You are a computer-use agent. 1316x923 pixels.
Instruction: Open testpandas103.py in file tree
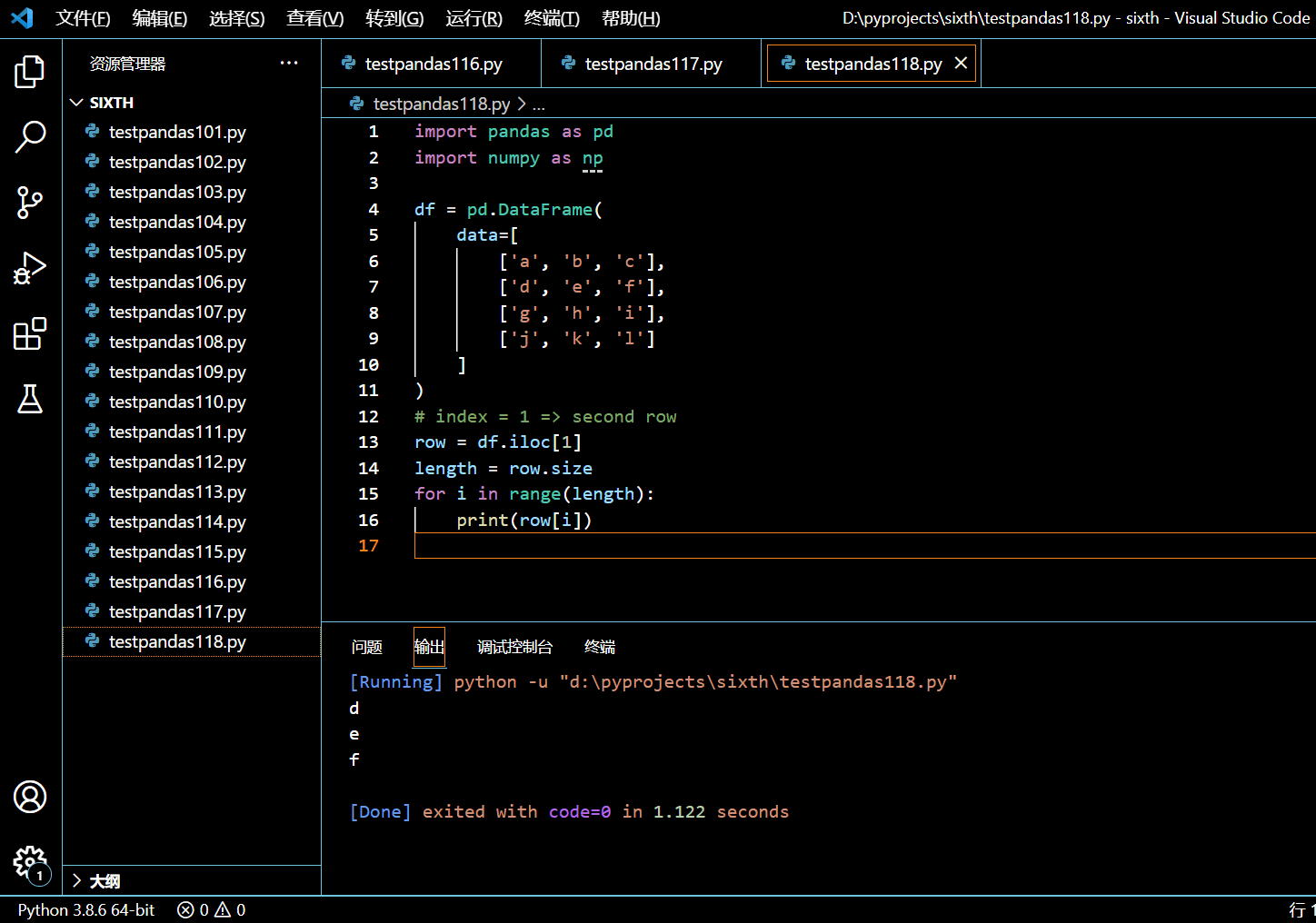[x=192, y=192]
